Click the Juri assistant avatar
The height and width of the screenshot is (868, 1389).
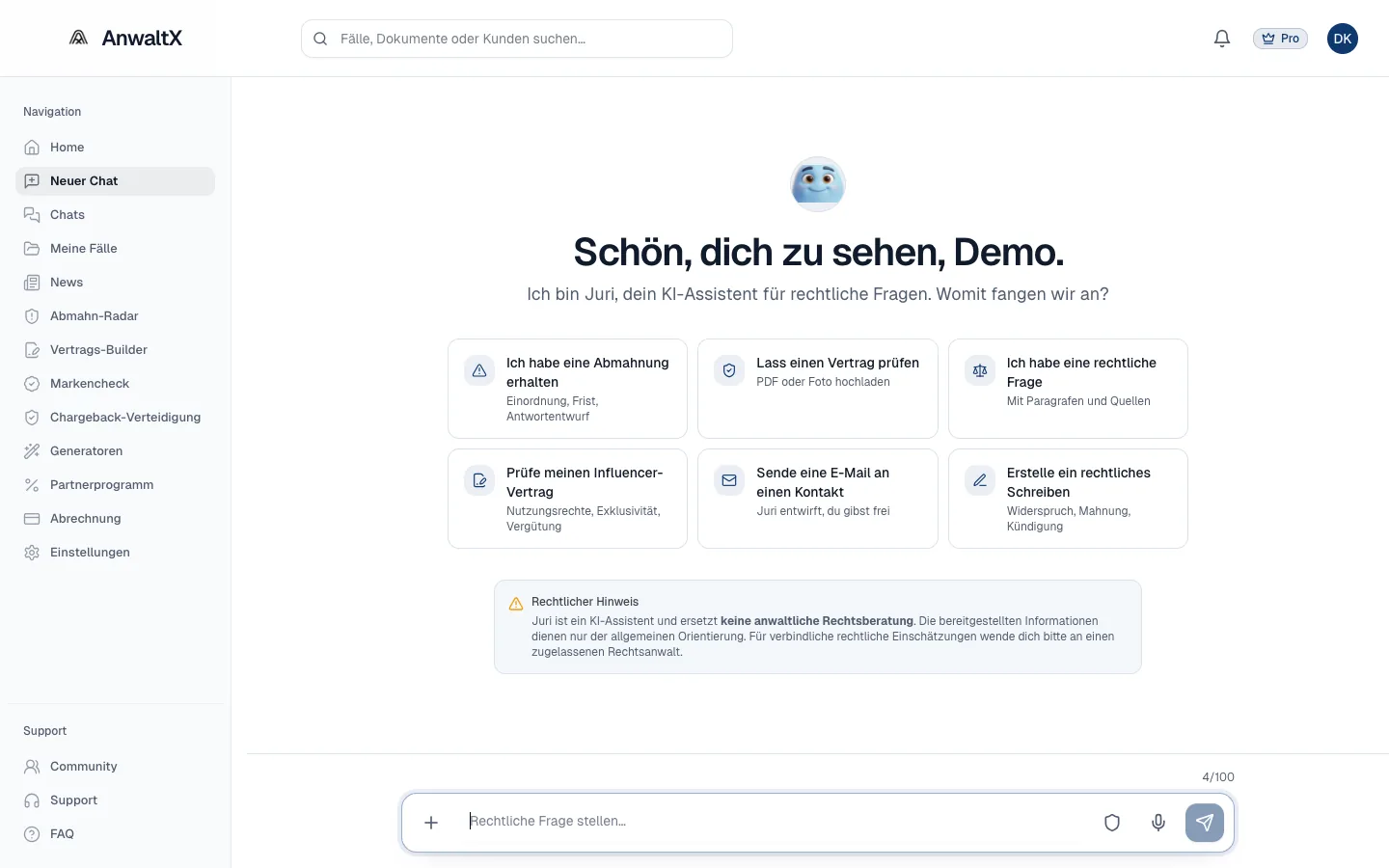pyautogui.click(x=818, y=184)
